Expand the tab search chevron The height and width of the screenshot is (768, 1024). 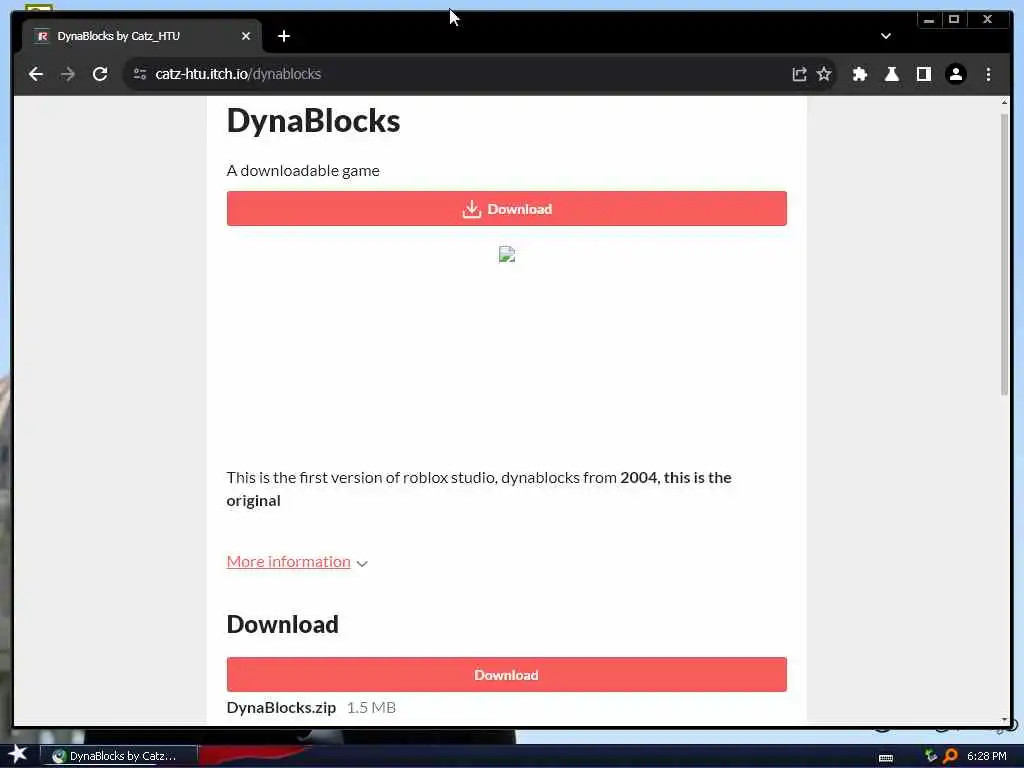click(x=886, y=36)
